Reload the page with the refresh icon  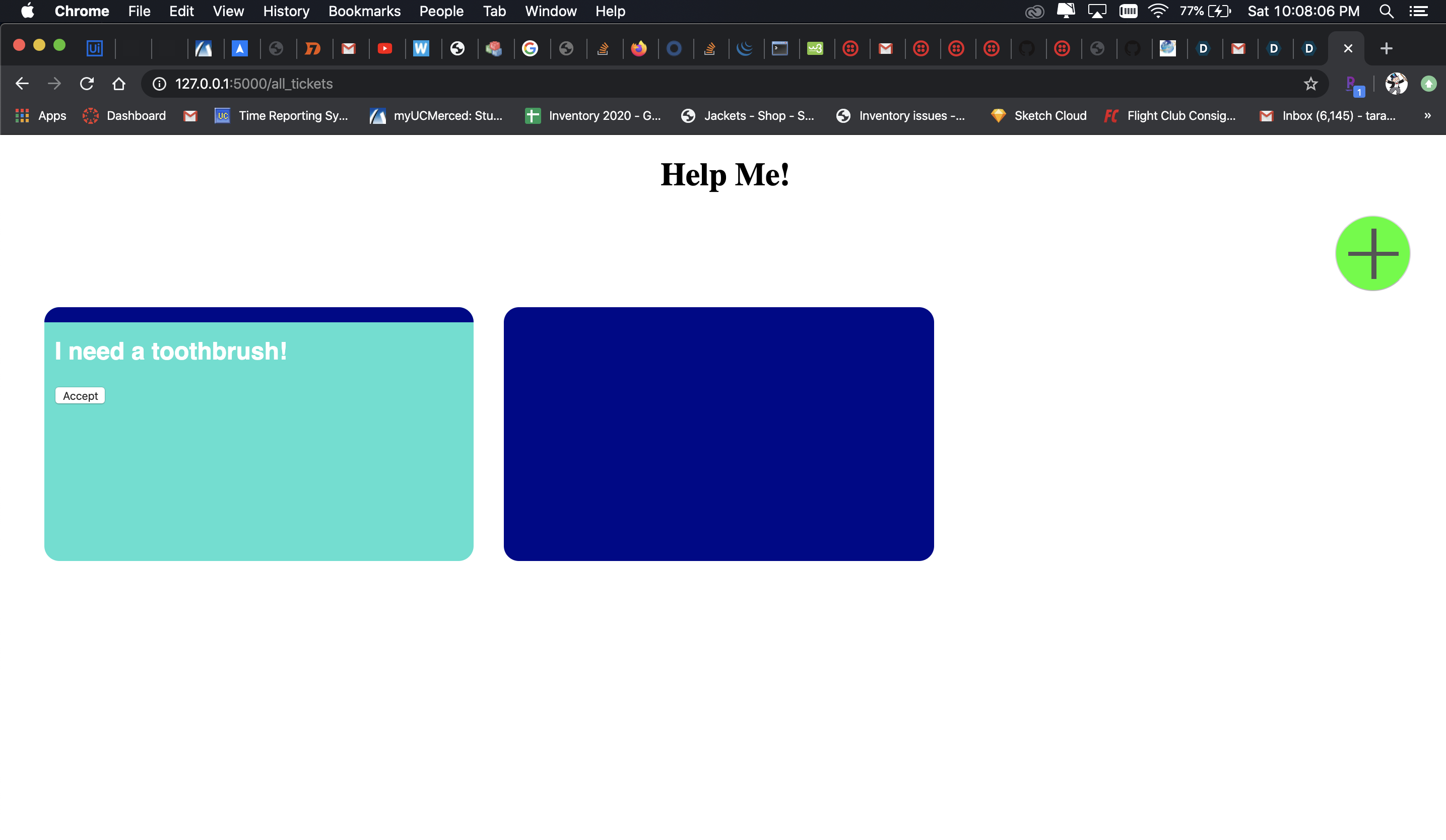[87, 84]
